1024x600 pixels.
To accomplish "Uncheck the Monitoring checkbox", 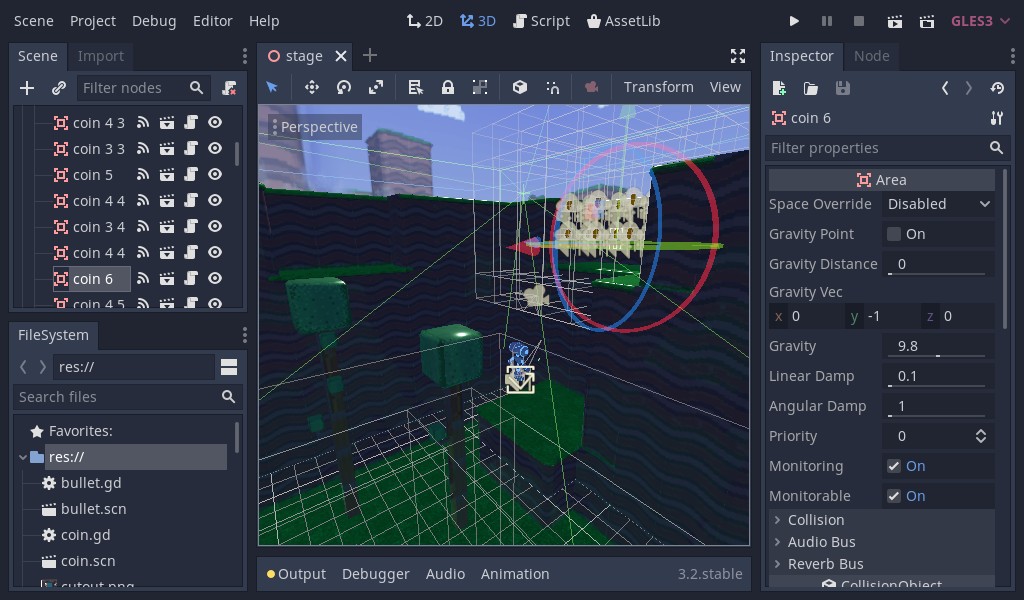I will 894,466.
